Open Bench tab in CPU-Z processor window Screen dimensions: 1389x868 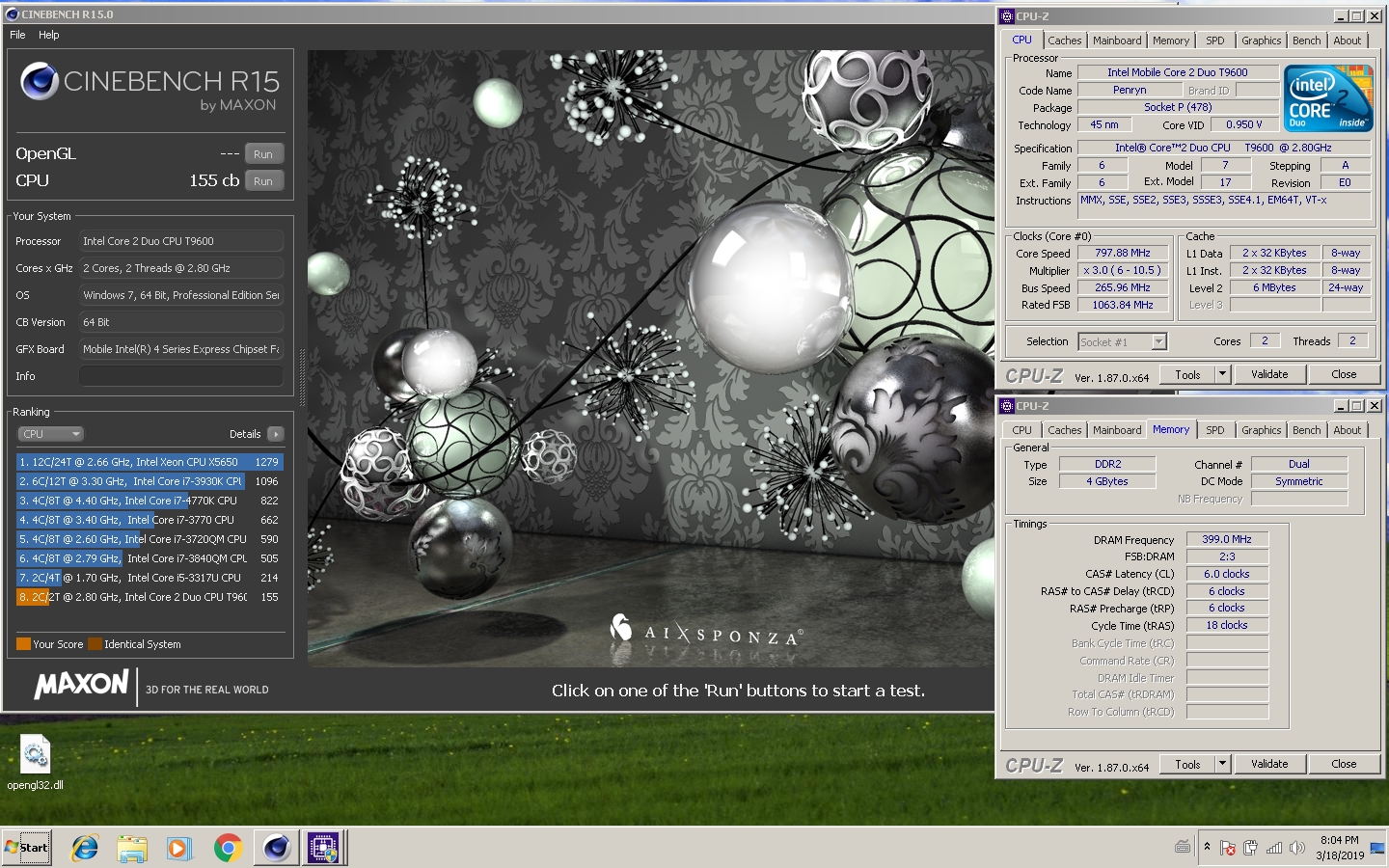[x=1307, y=41]
